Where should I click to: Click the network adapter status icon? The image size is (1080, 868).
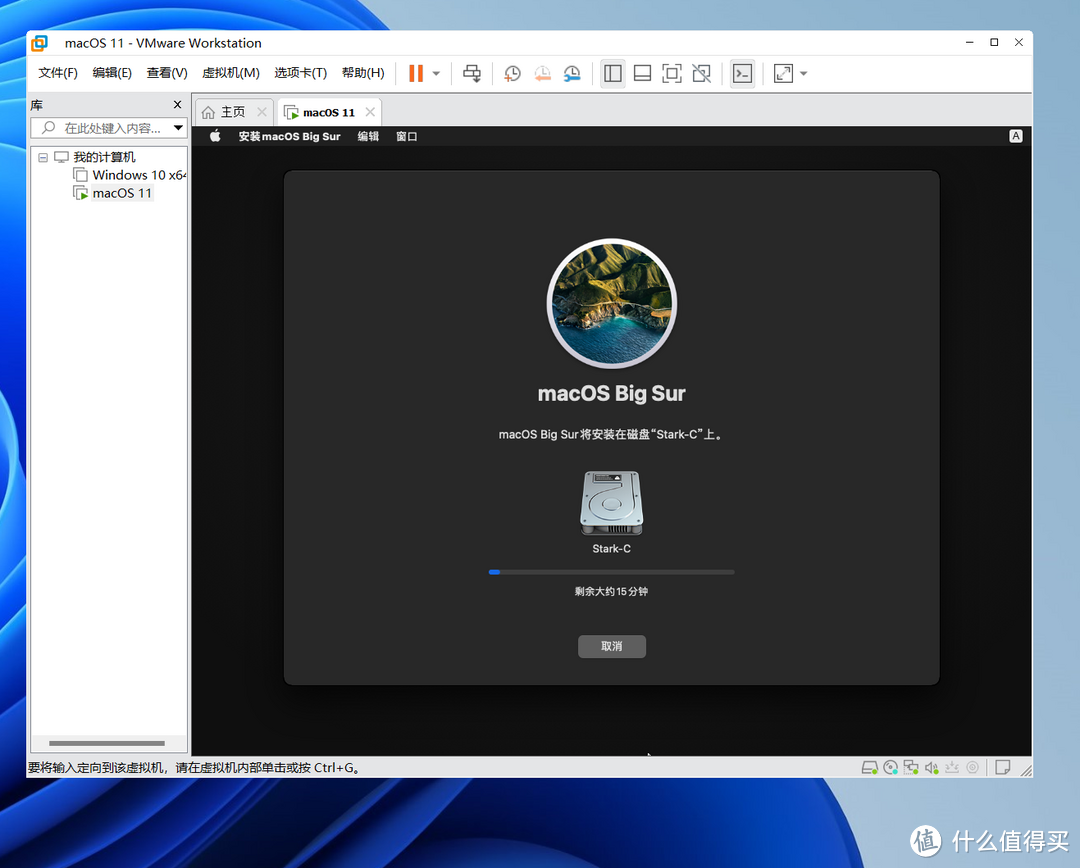pyautogui.click(x=911, y=767)
